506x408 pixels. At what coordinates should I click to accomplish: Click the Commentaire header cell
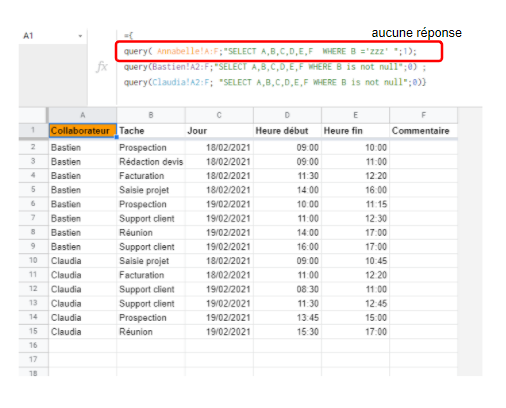(423, 130)
